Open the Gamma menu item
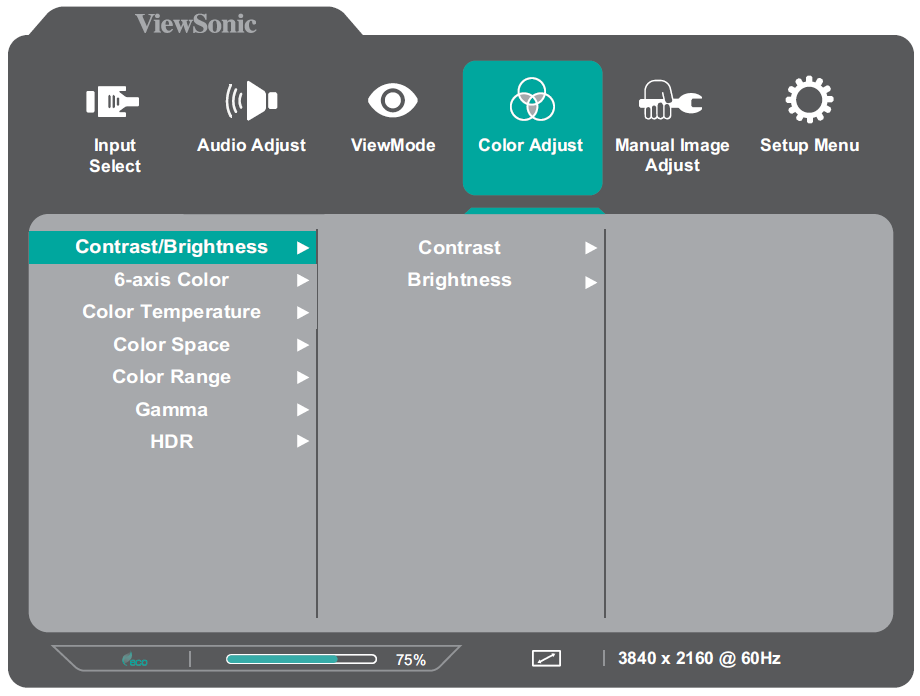The height and width of the screenshot is (696, 920). click(x=172, y=409)
